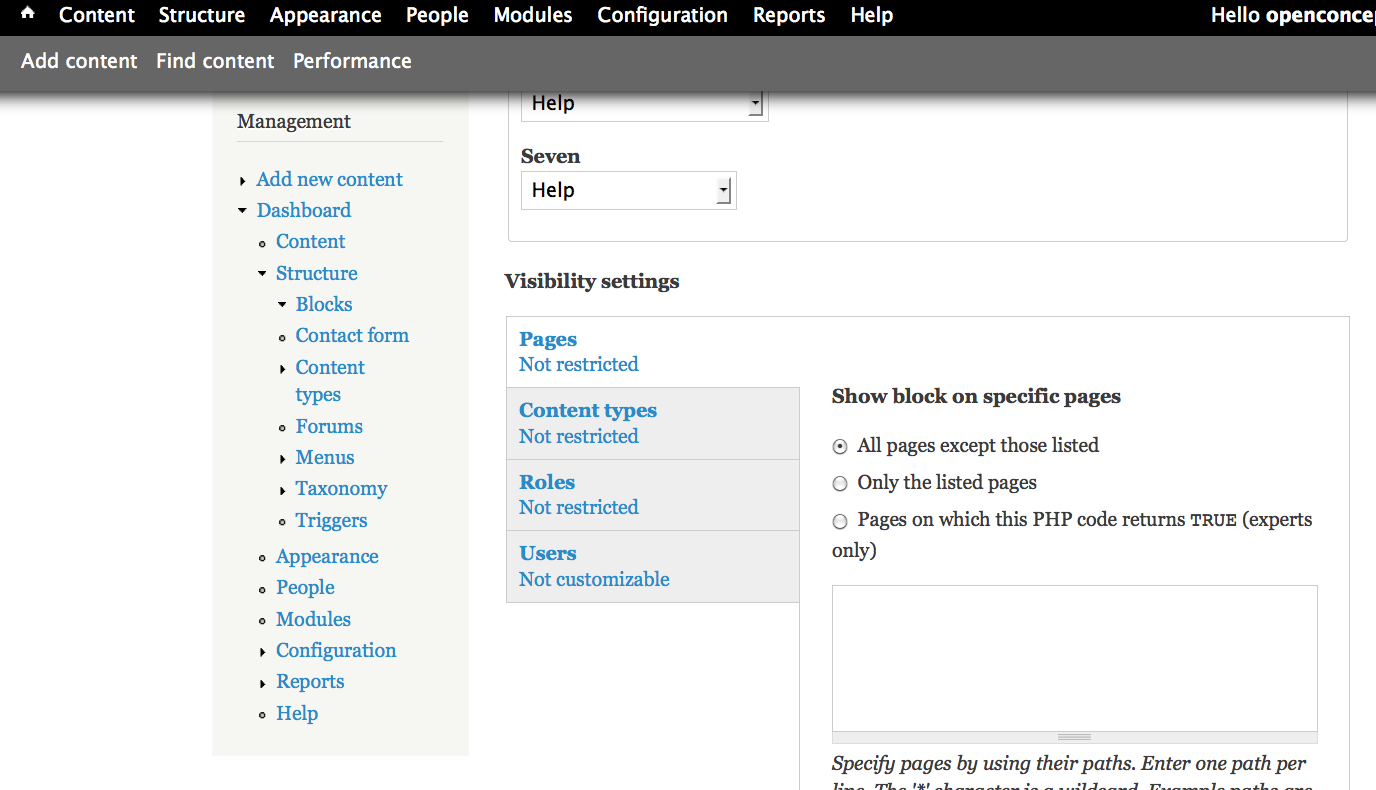The width and height of the screenshot is (1376, 790).
Task: Click the Hello openconce user link
Action: tap(1292, 14)
